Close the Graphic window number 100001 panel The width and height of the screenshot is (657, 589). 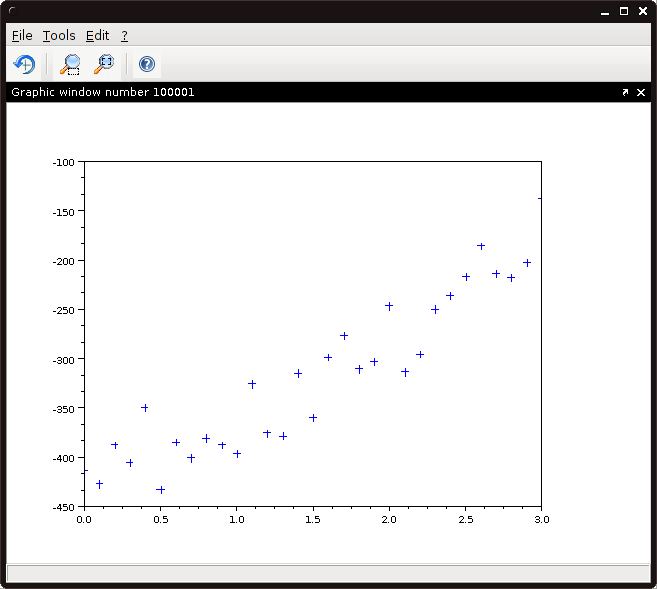coord(641,92)
